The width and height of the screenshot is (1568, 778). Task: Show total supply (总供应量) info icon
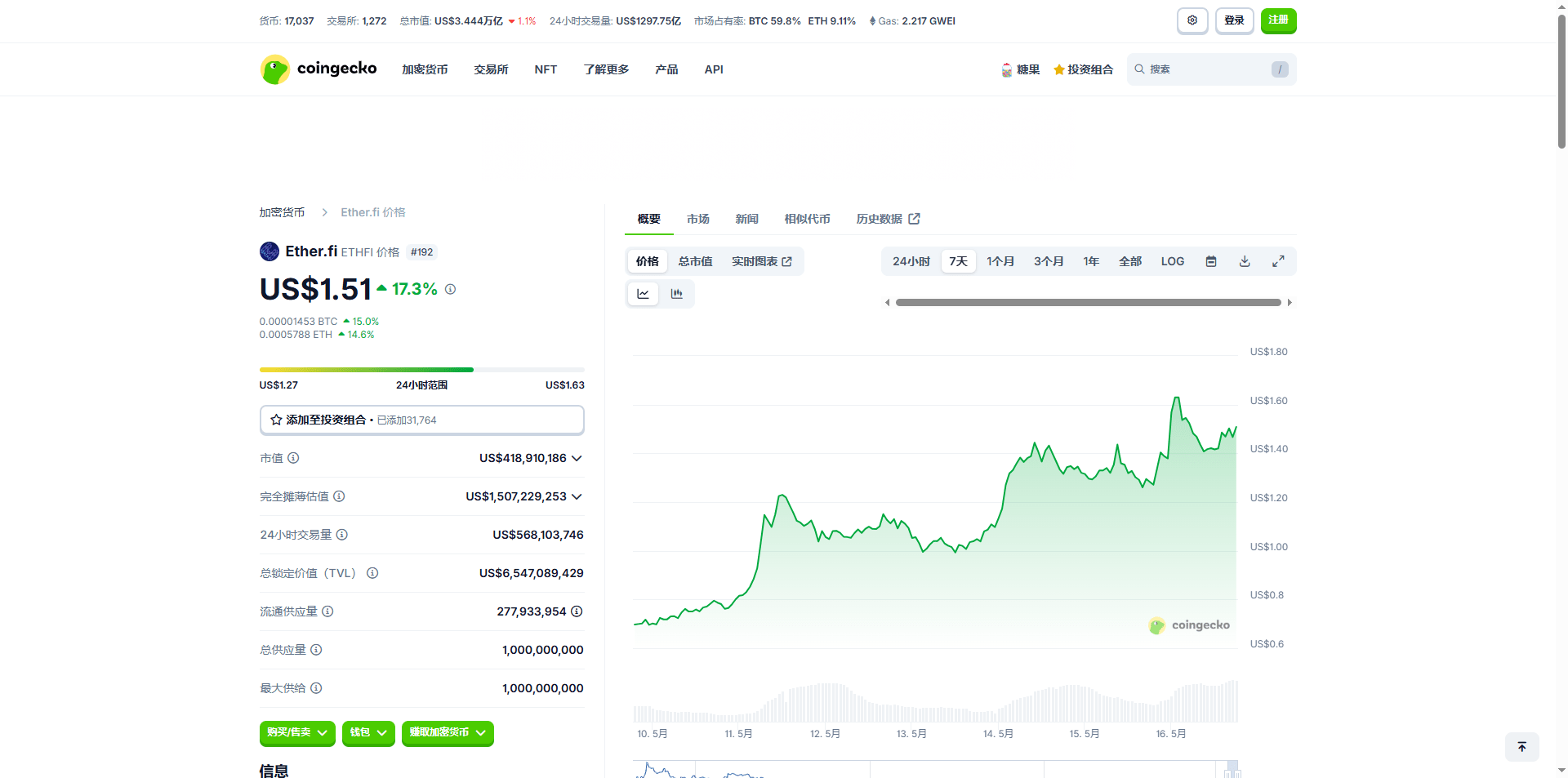(x=316, y=650)
